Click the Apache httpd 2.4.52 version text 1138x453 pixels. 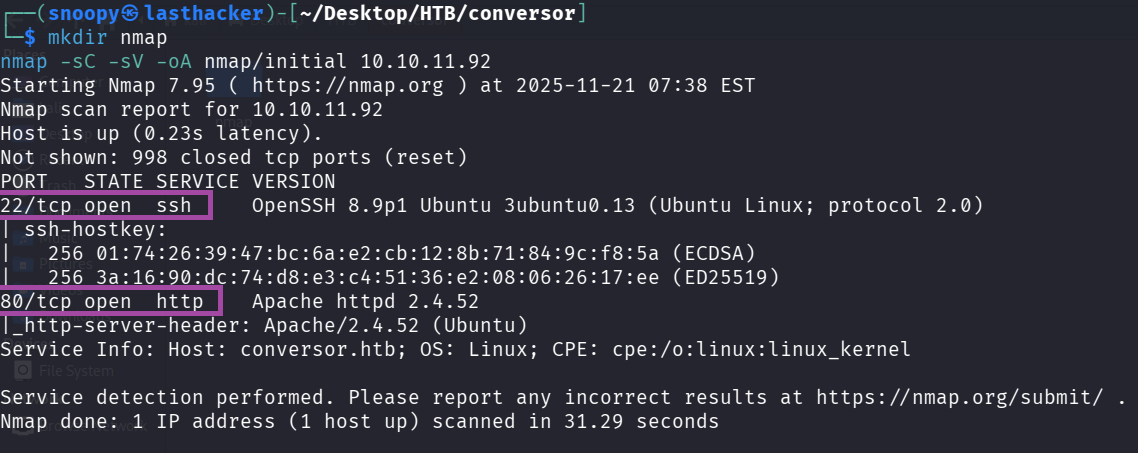pyautogui.click(x=365, y=301)
